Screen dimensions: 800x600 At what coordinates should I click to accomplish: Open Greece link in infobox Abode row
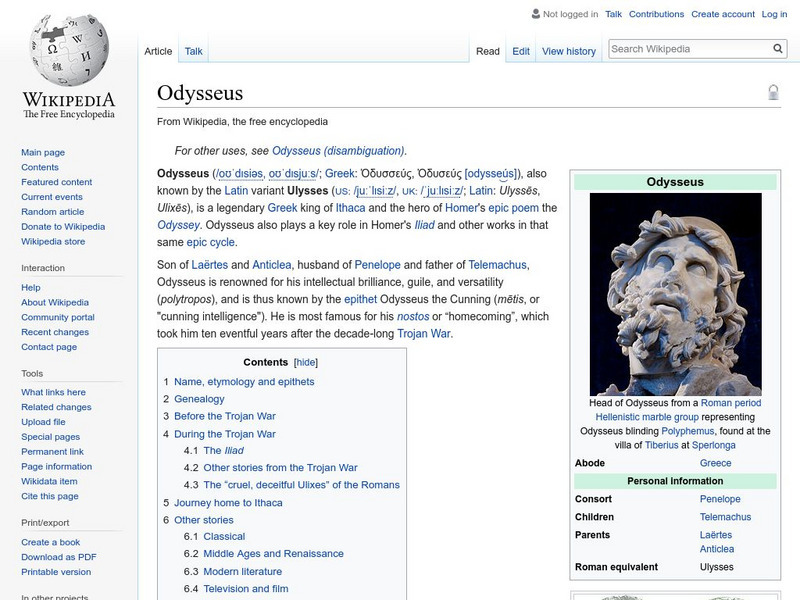[x=715, y=463]
